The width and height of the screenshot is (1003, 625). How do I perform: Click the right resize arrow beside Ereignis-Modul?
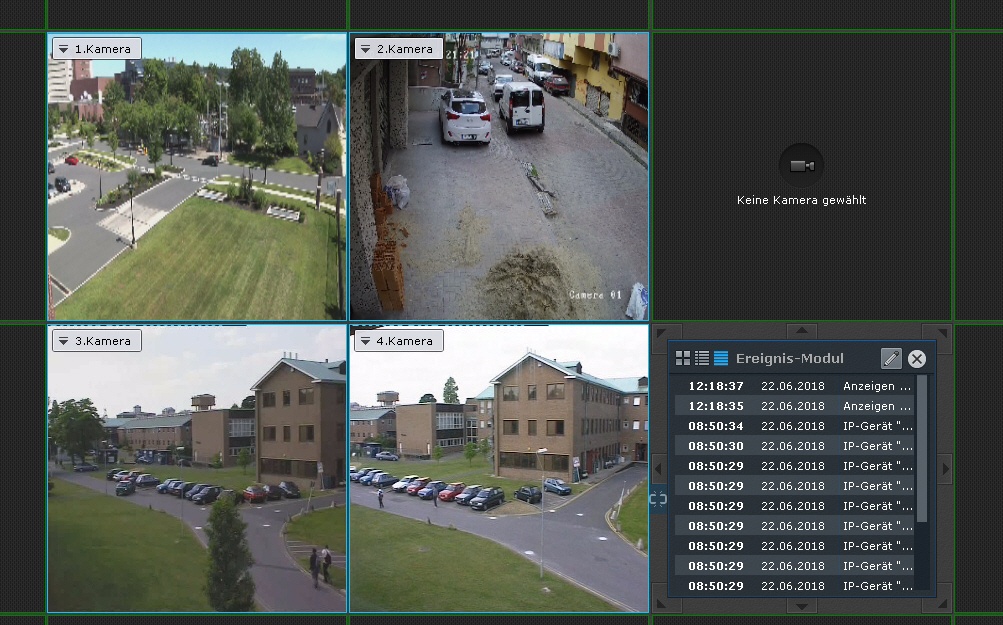(945, 468)
